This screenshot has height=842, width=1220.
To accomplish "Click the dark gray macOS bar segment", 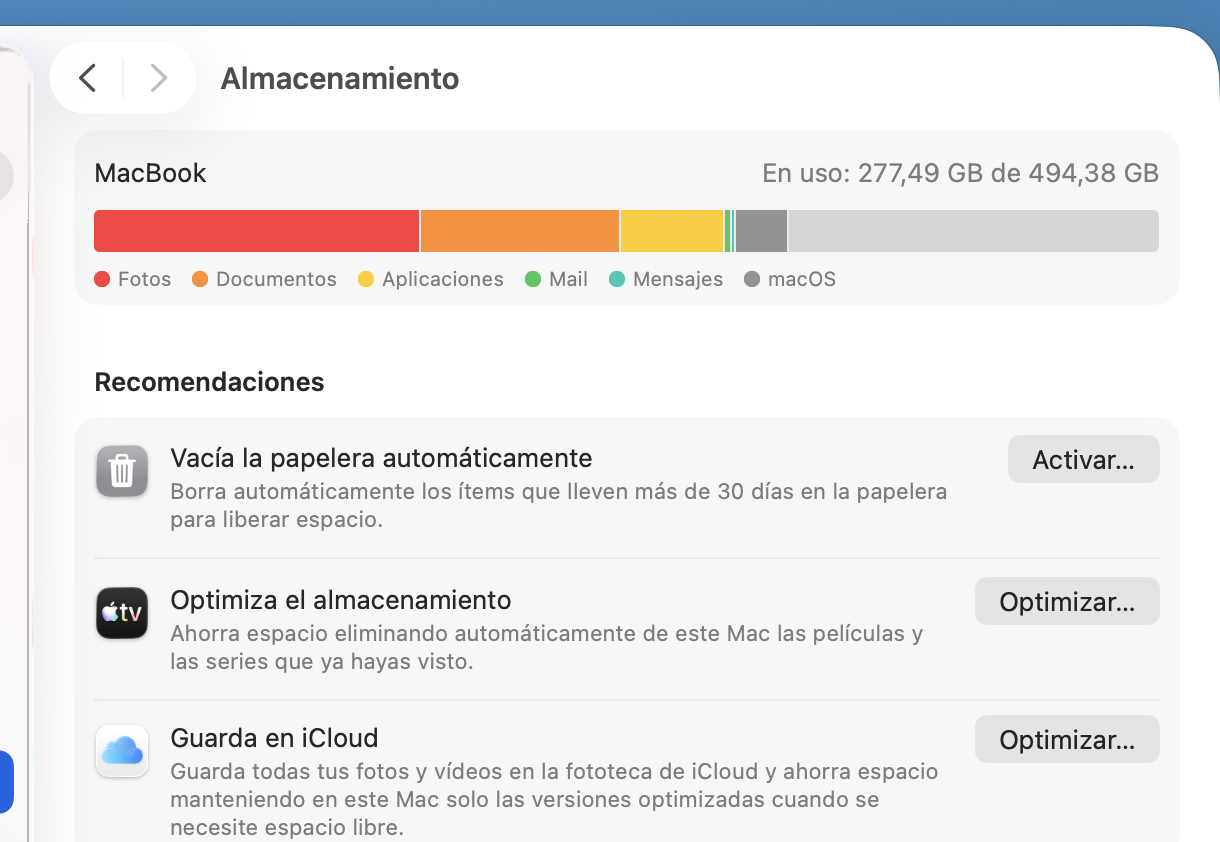I will pyautogui.click(x=761, y=231).
